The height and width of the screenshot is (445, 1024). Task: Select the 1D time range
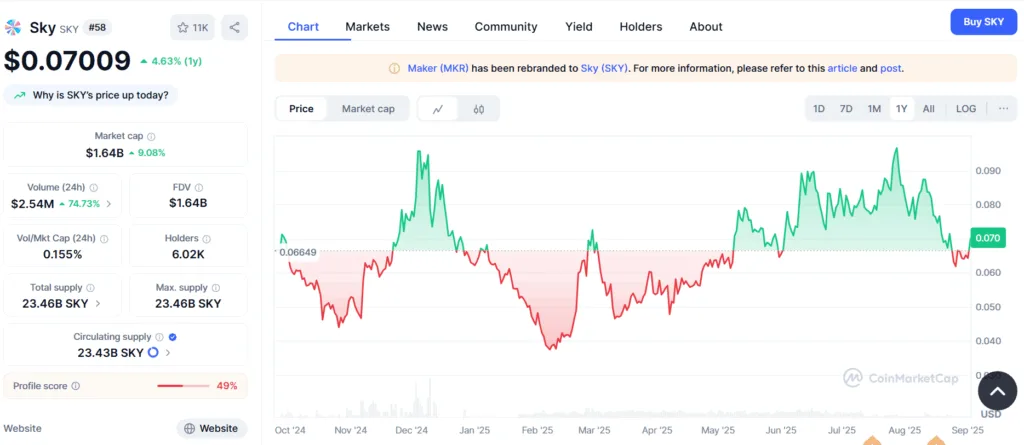tap(818, 109)
